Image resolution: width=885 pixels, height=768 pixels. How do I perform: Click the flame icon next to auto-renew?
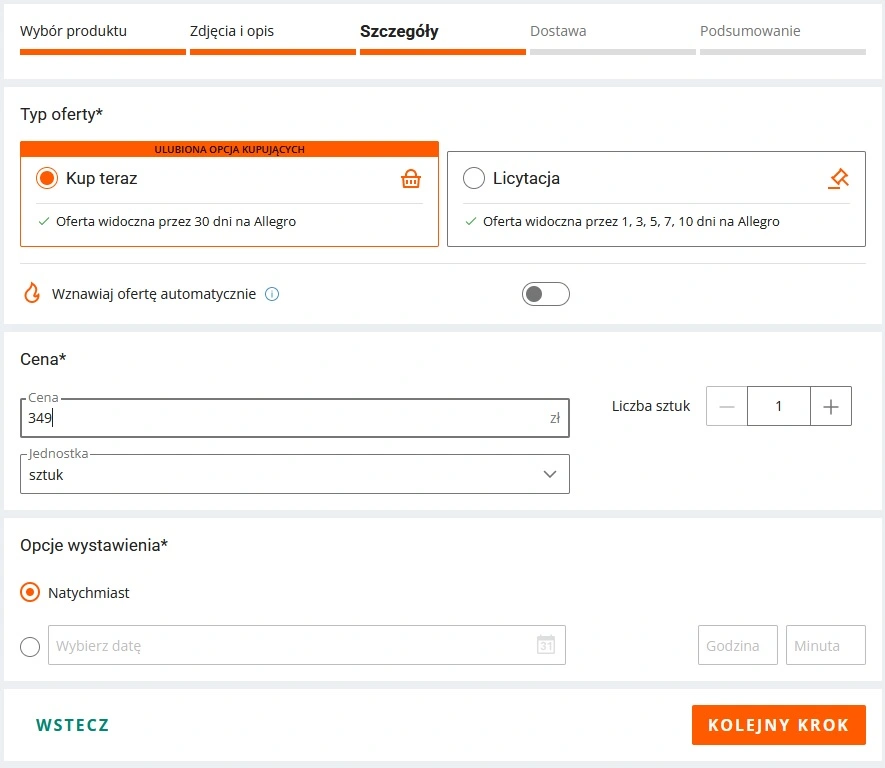32,294
